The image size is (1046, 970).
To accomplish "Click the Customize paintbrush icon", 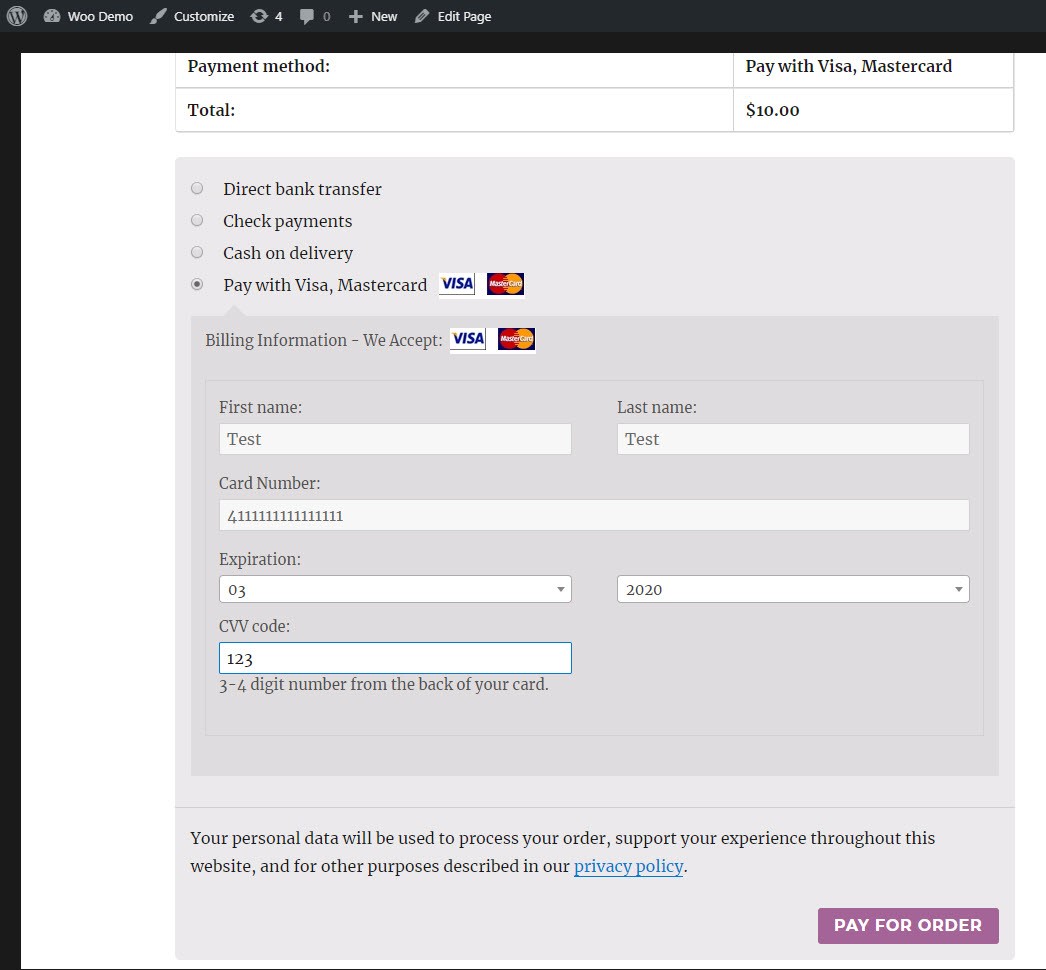I will (158, 16).
